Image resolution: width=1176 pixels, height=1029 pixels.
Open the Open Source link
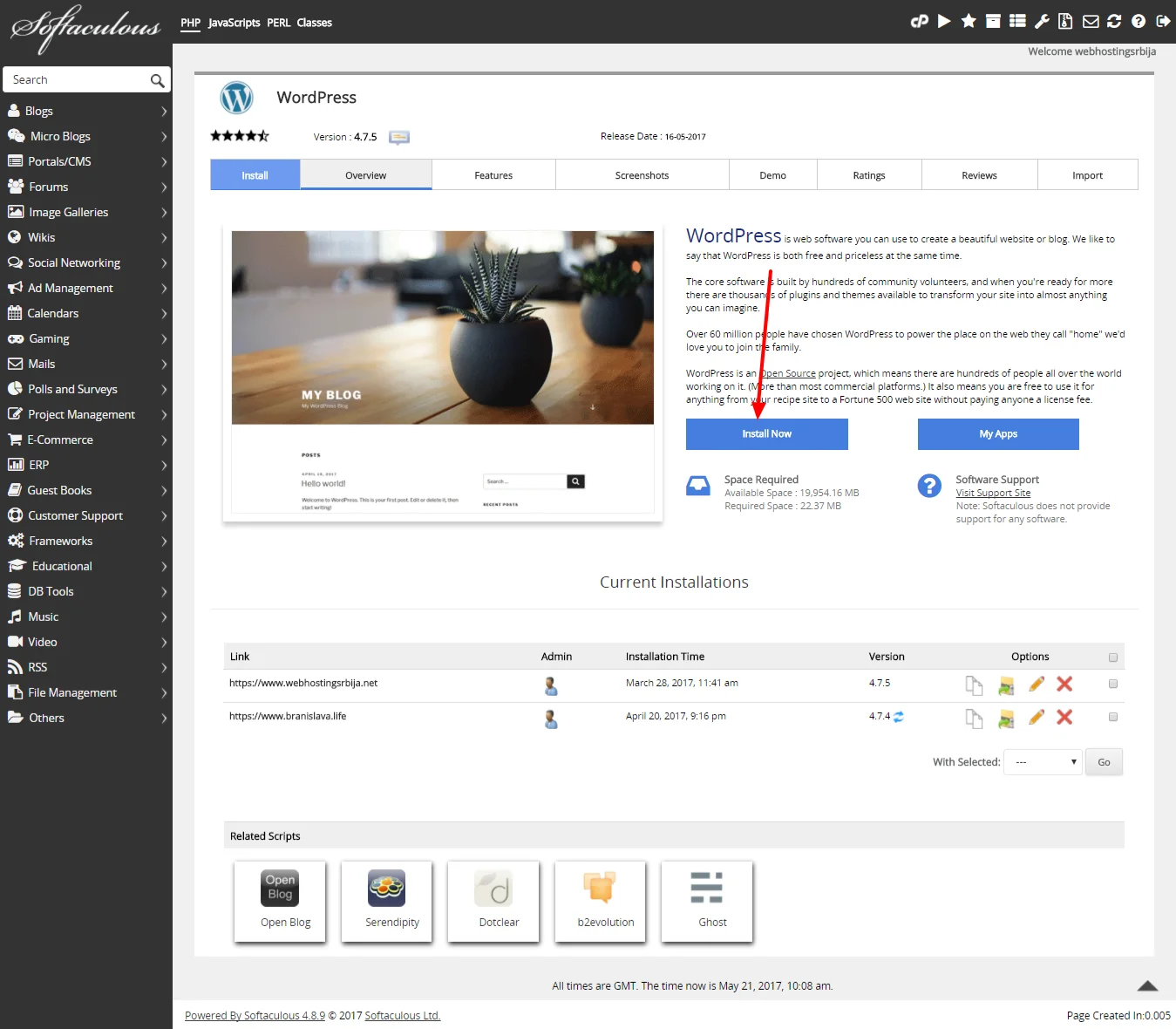point(788,373)
